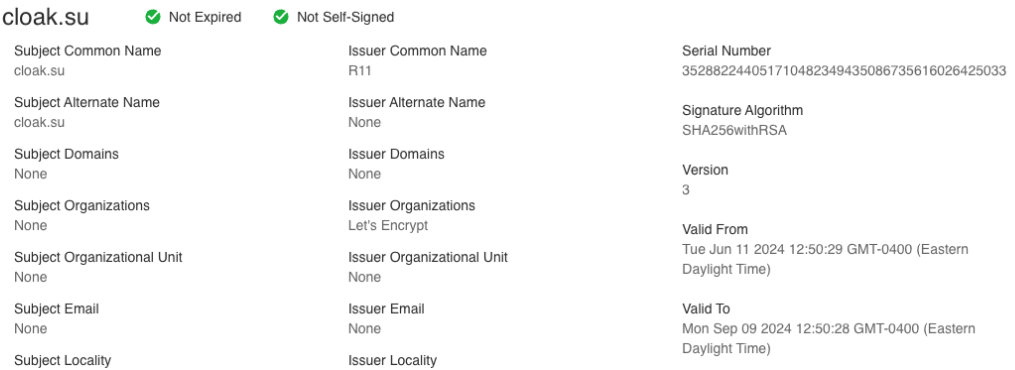This screenshot has width=1015, height=370.
Task: Click the Subject Email label
Action: [x=56, y=309]
